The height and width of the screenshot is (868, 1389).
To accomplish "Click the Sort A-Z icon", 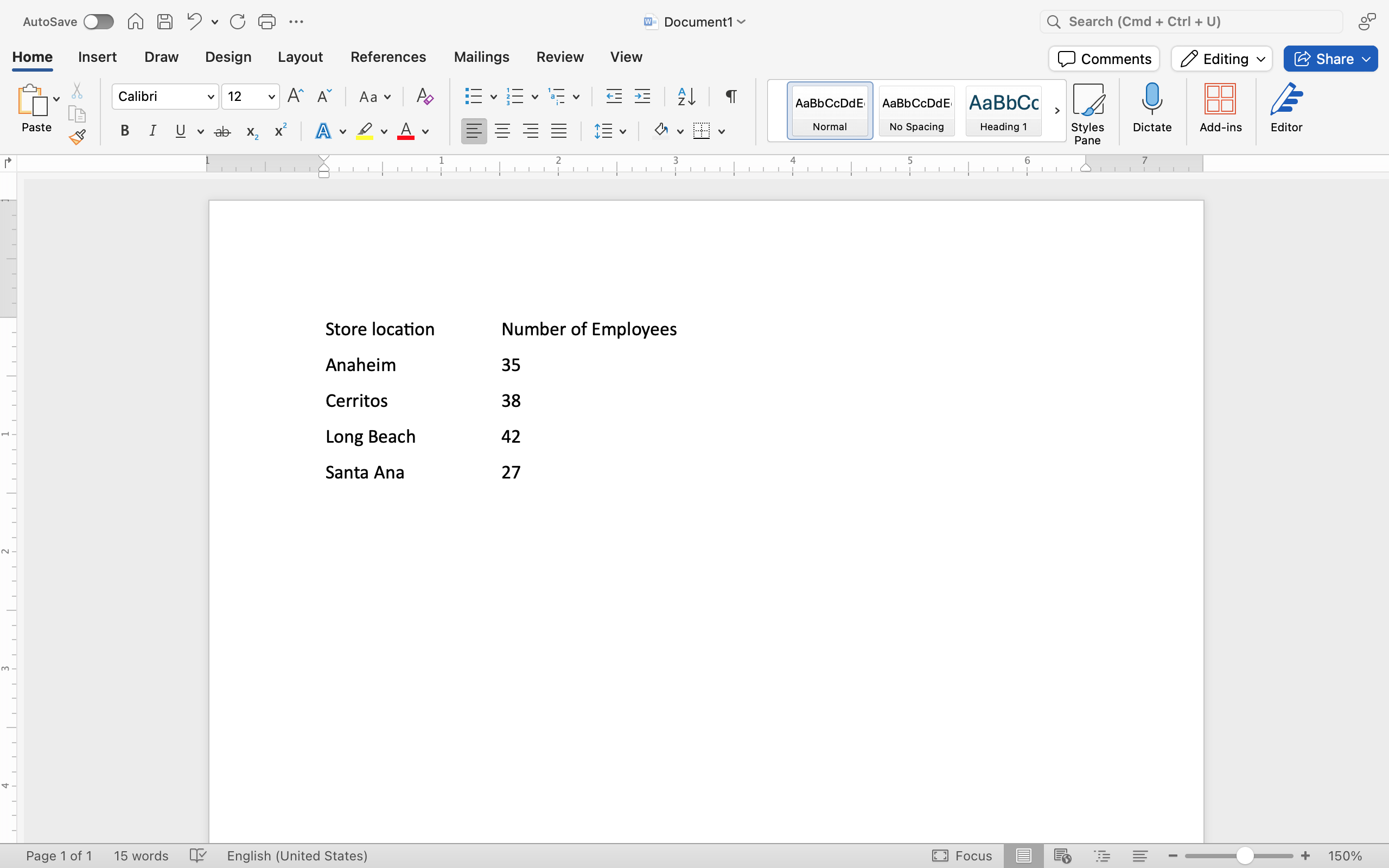I will [x=686, y=96].
